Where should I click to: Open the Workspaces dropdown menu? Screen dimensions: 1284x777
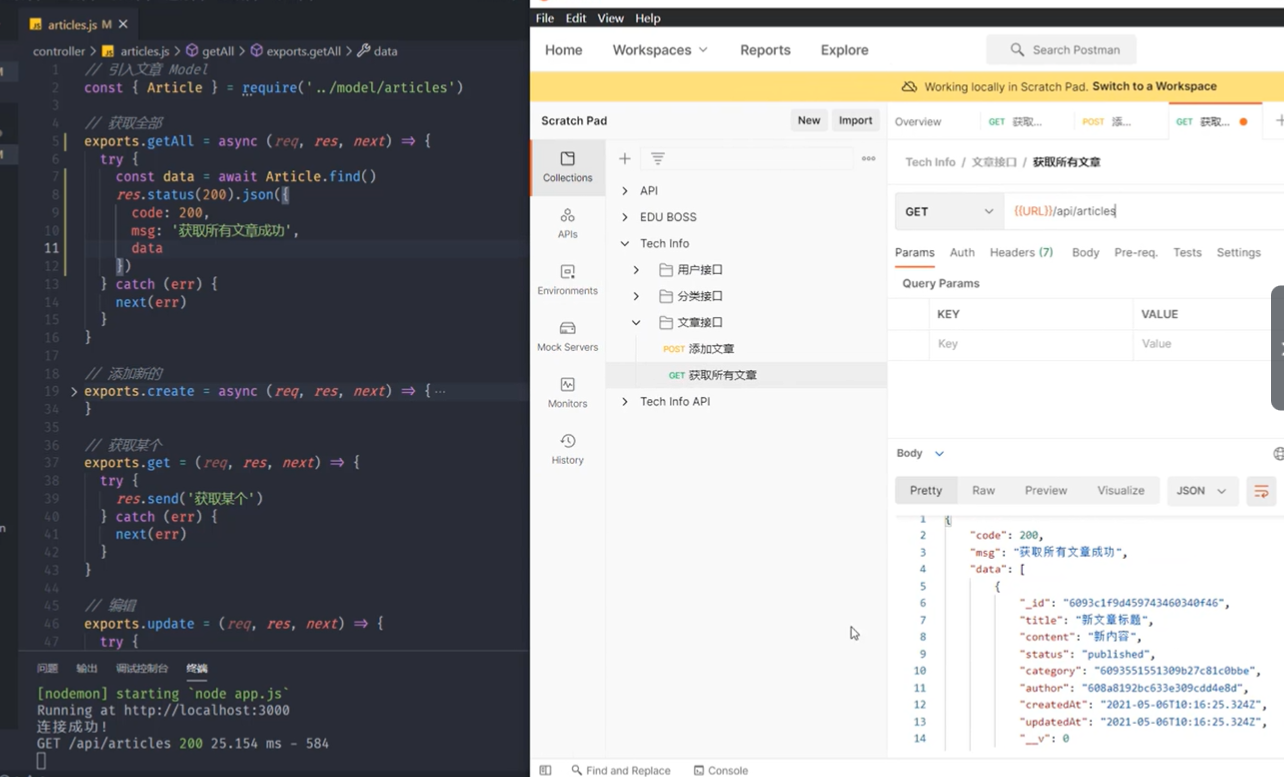click(x=660, y=50)
